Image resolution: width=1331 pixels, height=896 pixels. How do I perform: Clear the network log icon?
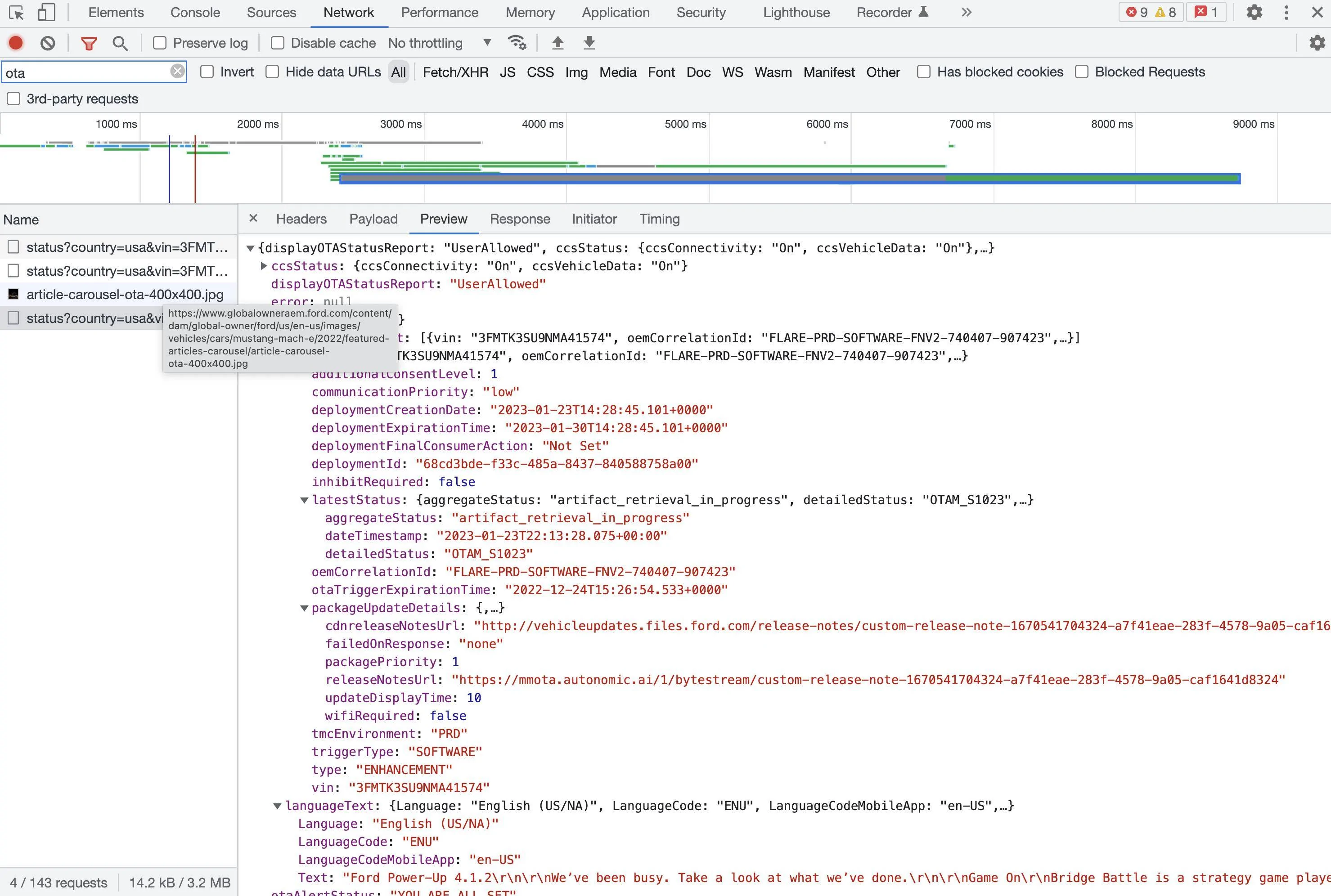click(x=48, y=43)
